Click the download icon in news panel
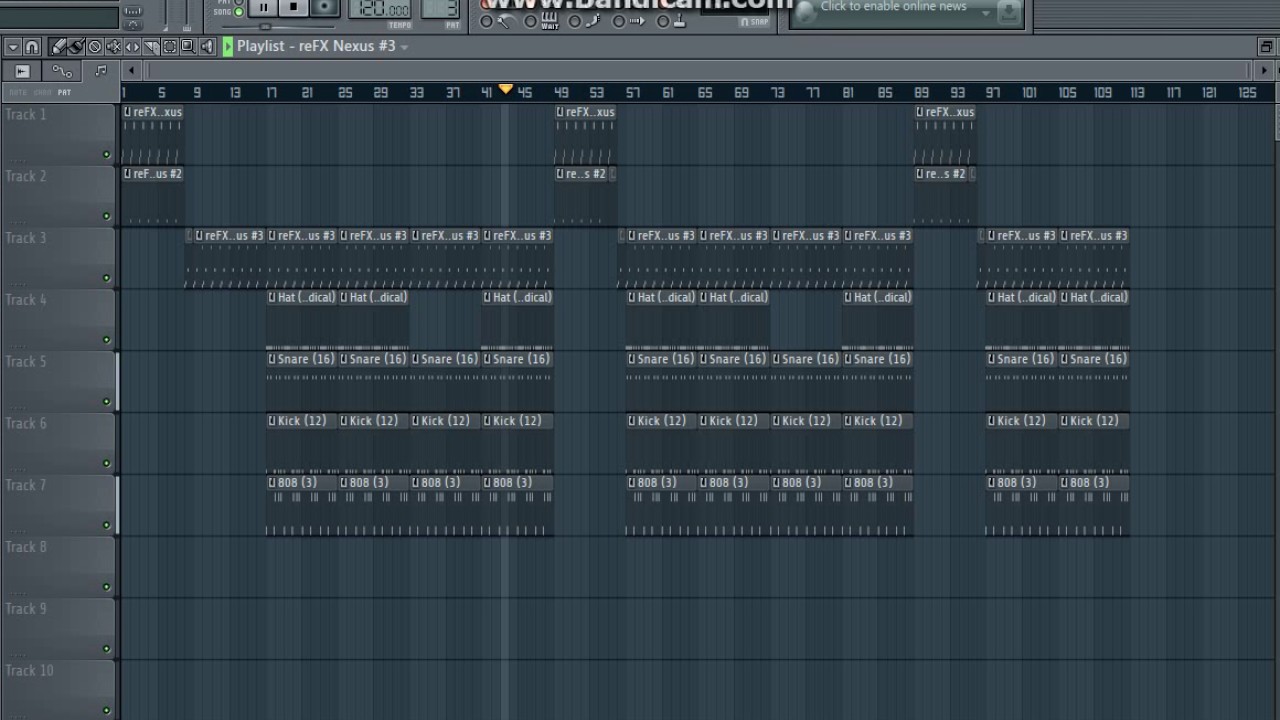Viewport: 1280px width, 720px height. point(1009,12)
